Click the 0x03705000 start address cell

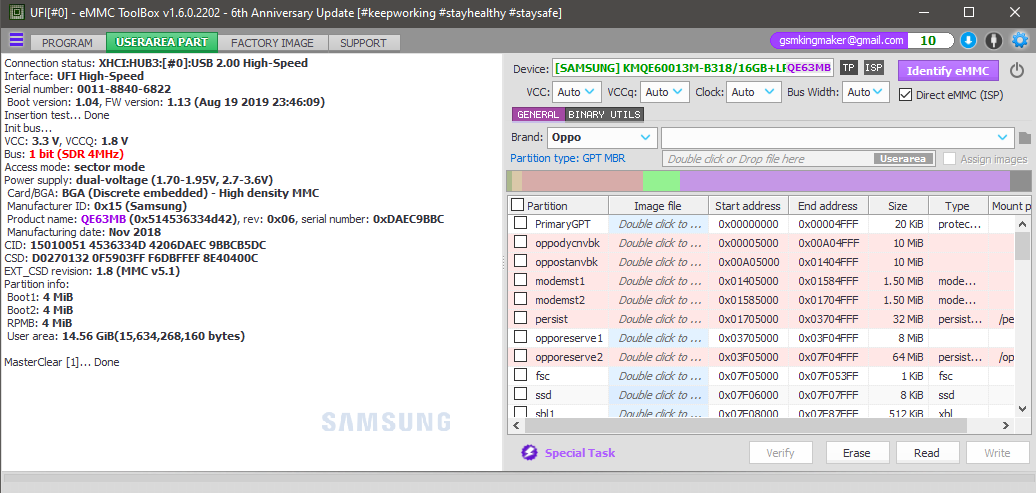click(x=749, y=338)
